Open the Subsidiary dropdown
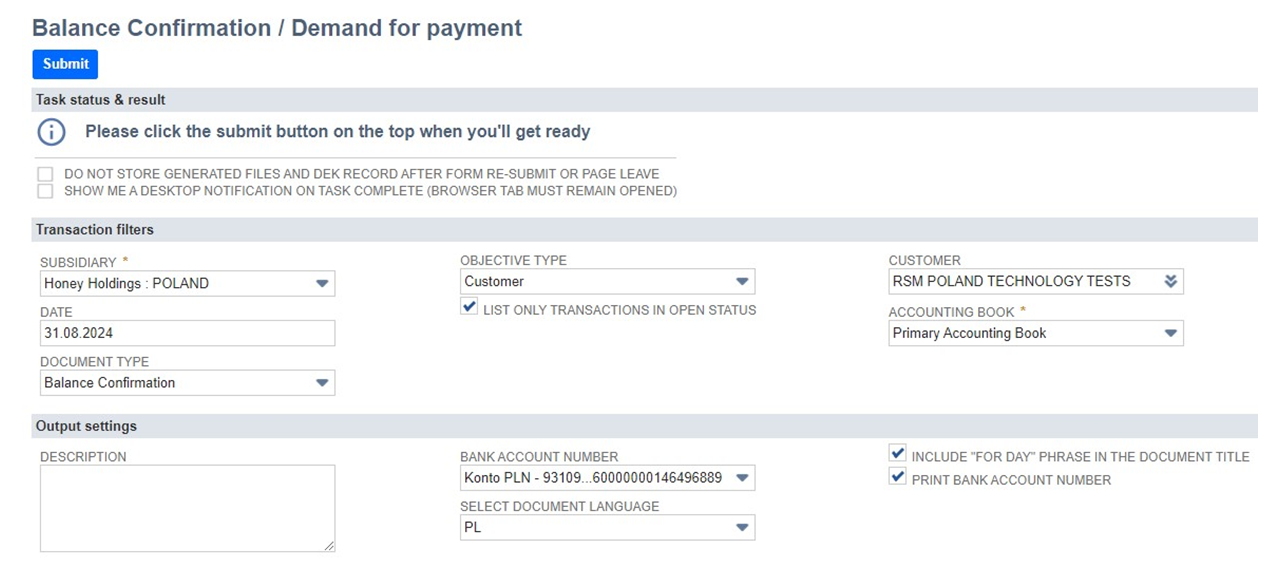The width and height of the screenshot is (1280, 567). 321,284
